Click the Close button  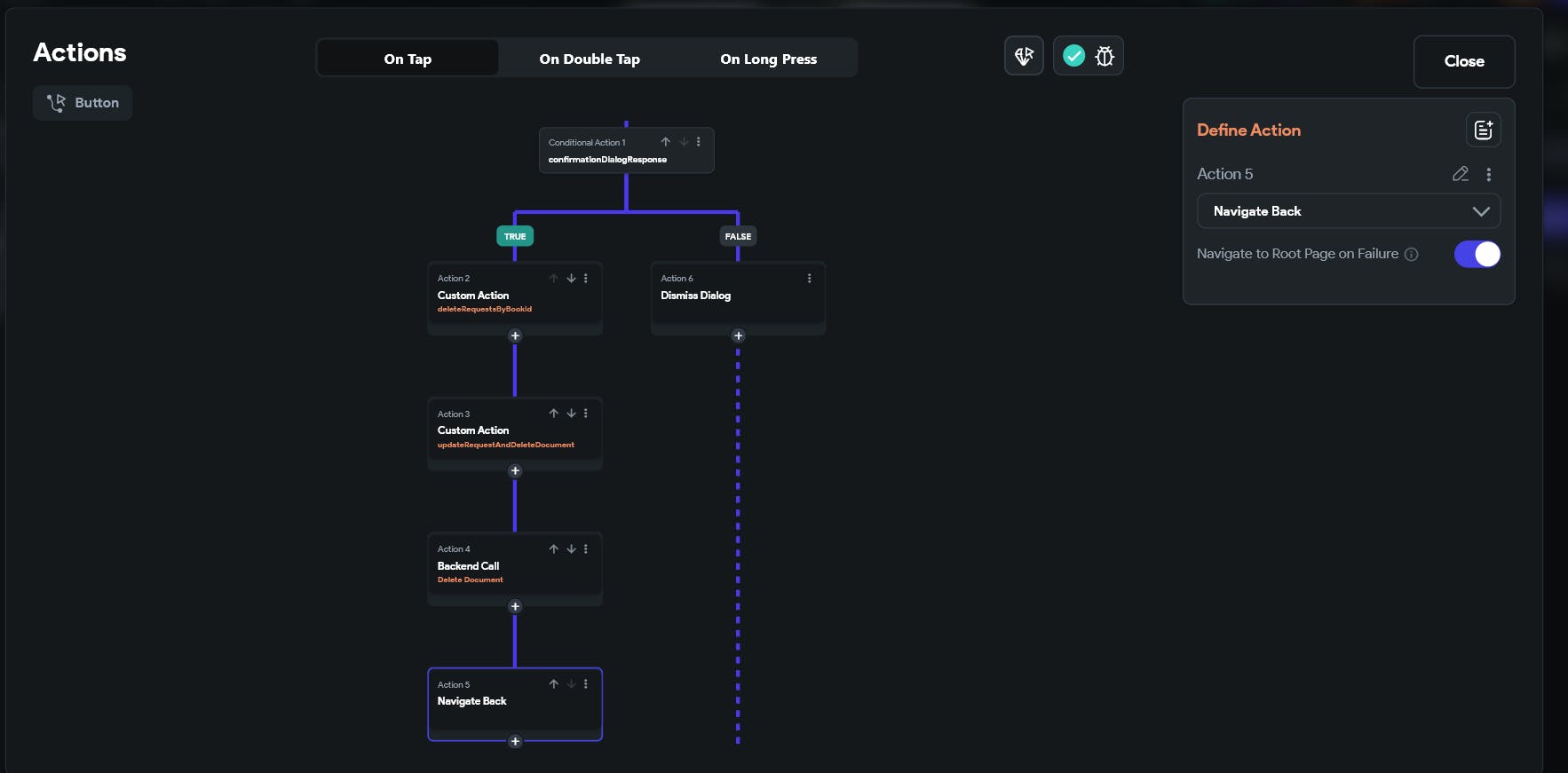(1463, 61)
